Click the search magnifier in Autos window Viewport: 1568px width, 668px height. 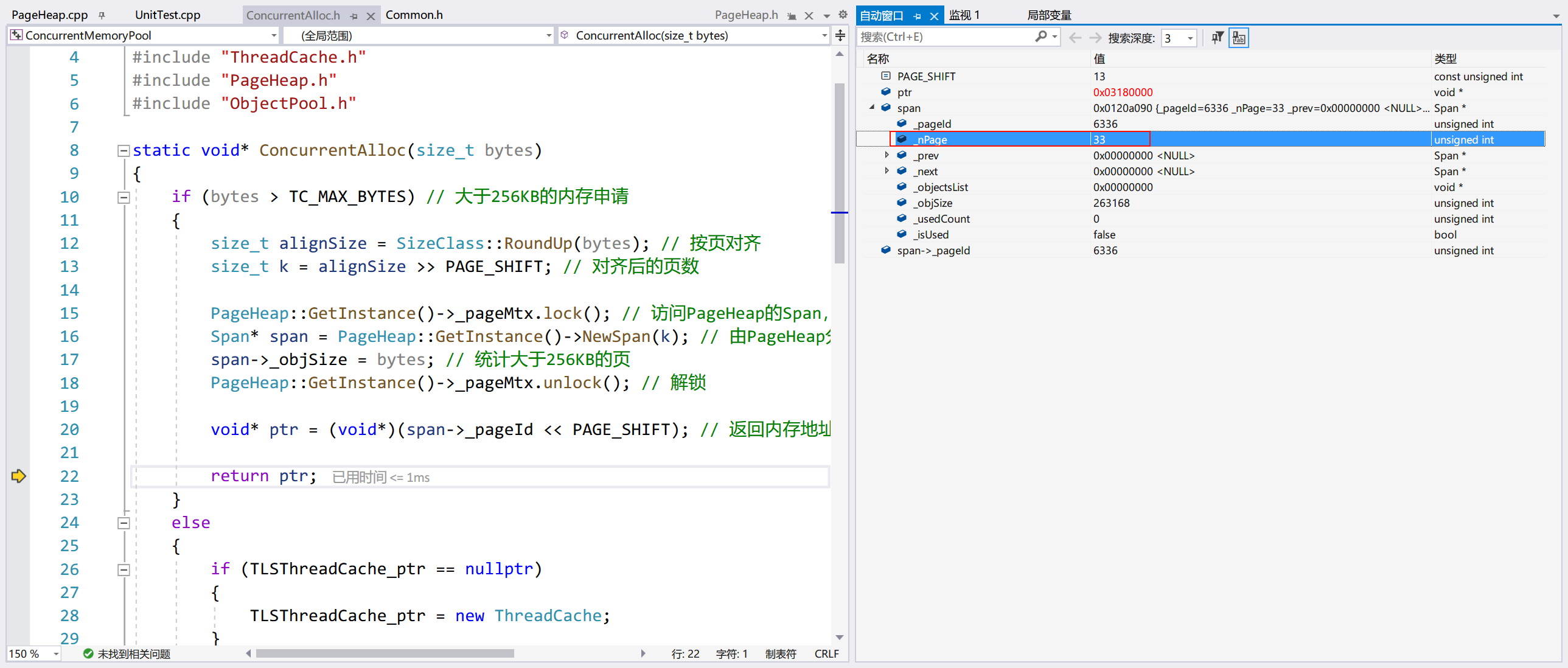1041,37
